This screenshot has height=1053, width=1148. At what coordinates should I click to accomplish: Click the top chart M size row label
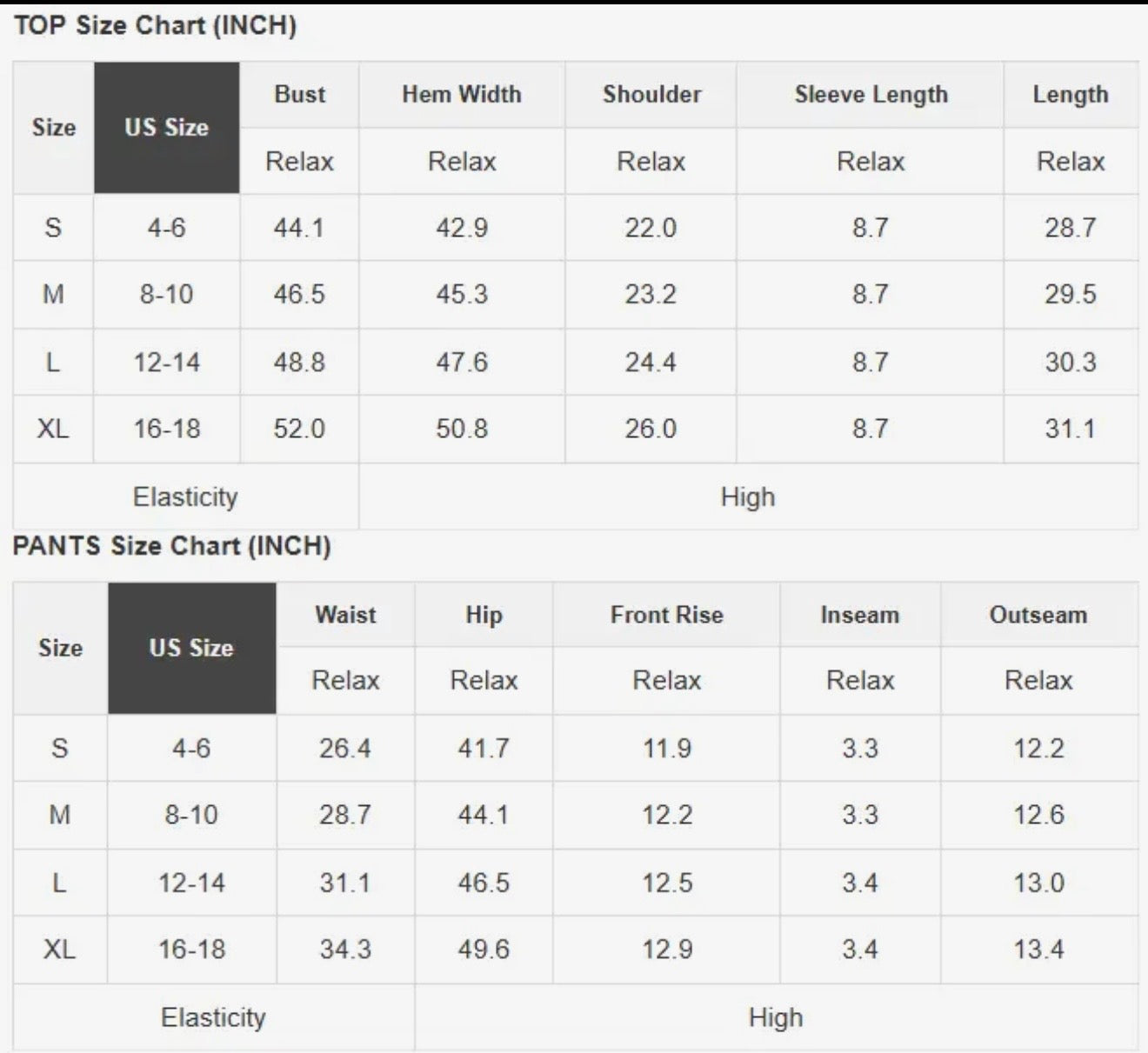pos(53,295)
